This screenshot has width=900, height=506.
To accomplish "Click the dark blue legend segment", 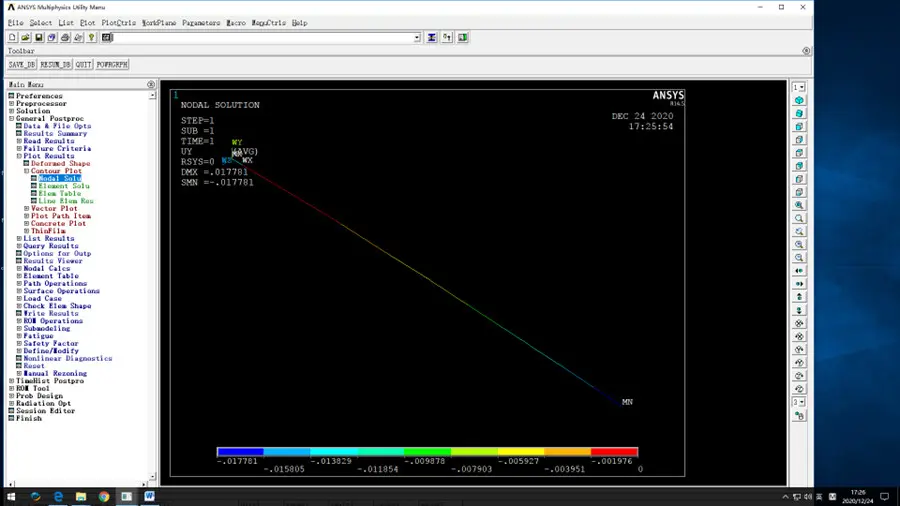I will click(240, 451).
